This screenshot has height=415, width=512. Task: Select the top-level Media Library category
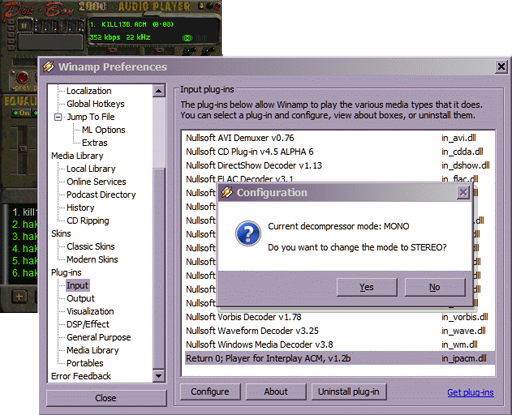tap(77, 156)
